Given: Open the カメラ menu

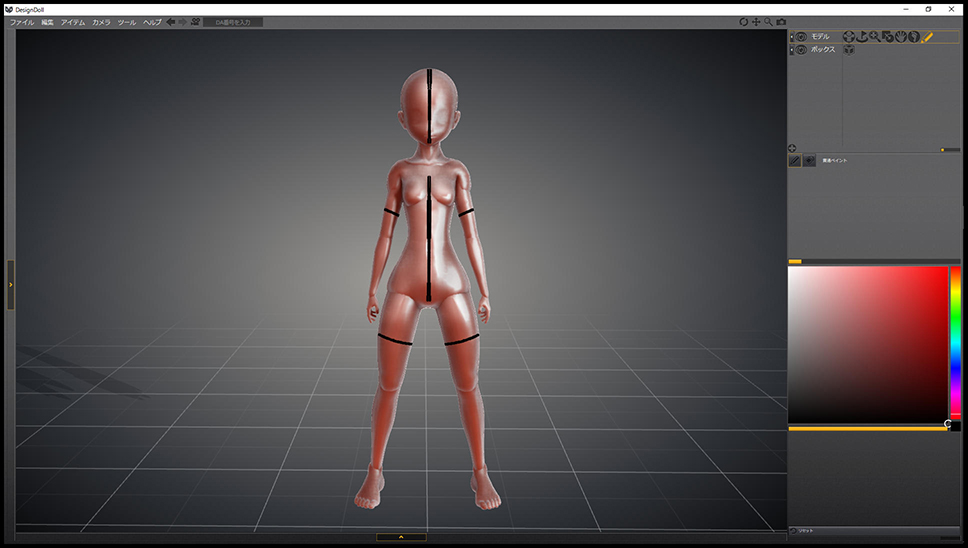Looking at the screenshot, I should [101, 22].
